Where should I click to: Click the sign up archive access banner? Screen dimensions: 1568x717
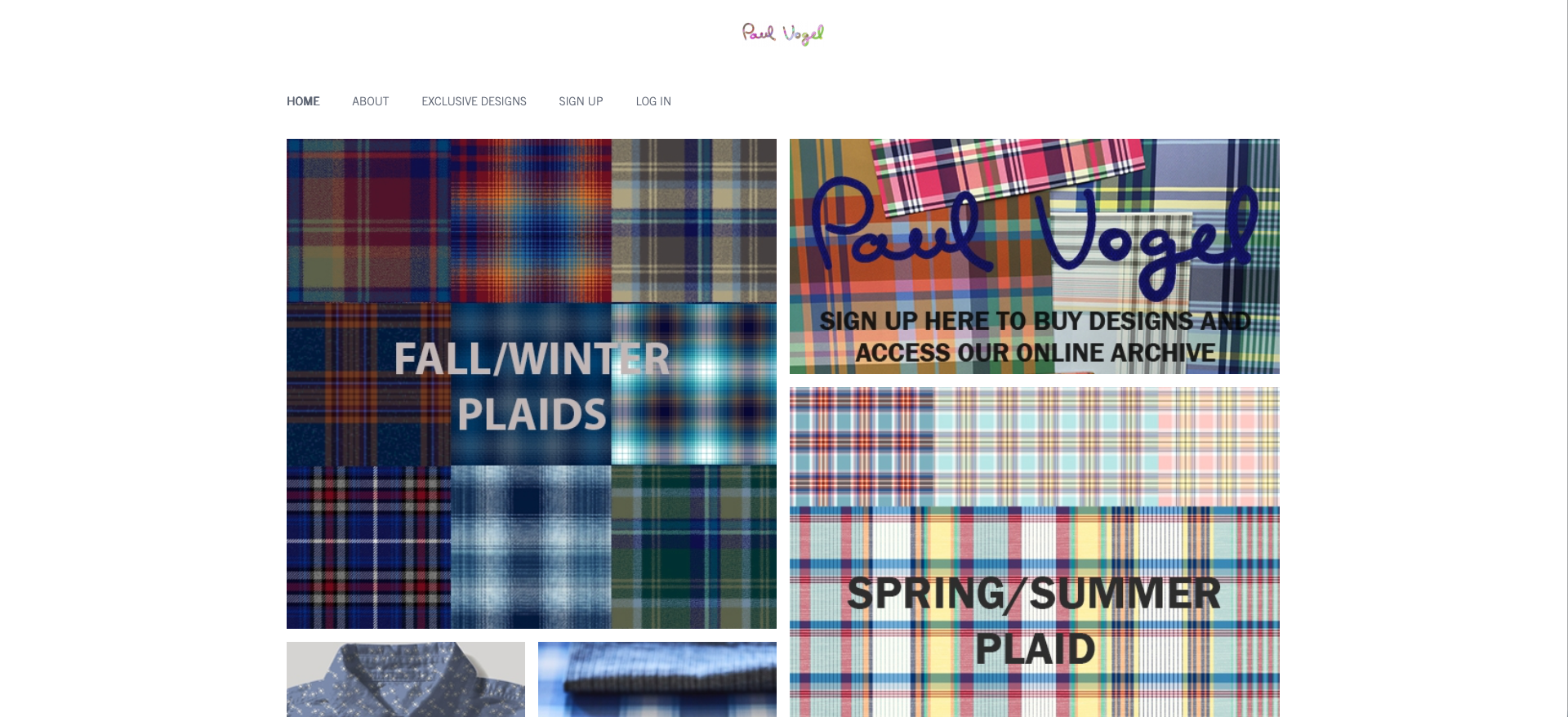pyautogui.click(x=1035, y=256)
